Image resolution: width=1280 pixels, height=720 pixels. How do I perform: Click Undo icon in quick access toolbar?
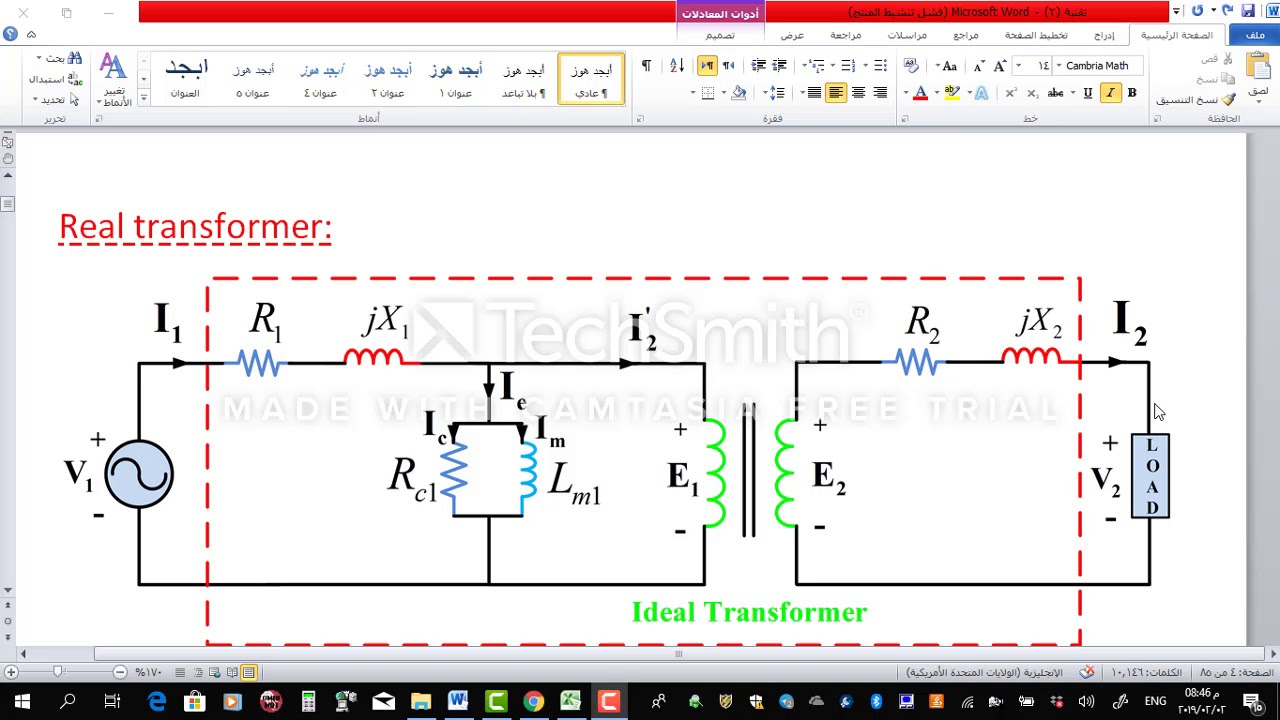1227,11
